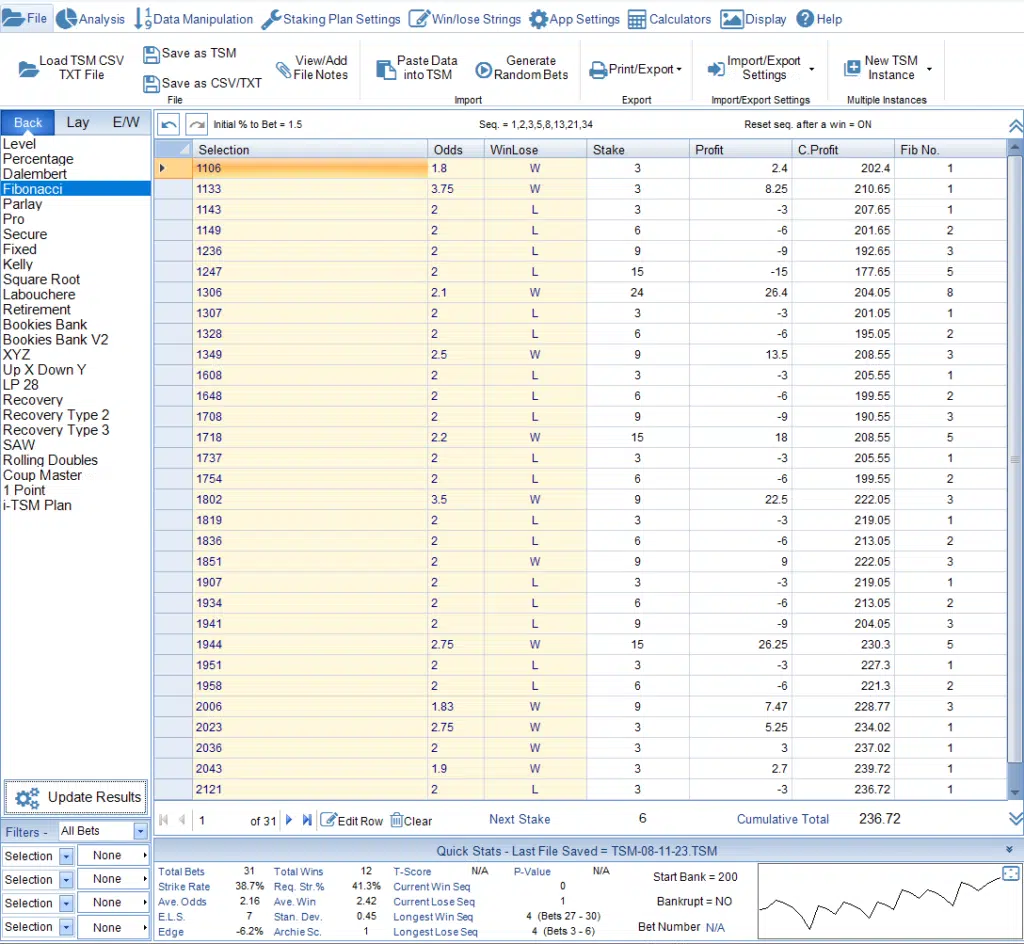Open the All Bets filter dropdown
The image size is (1024, 944).
tap(140, 831)
